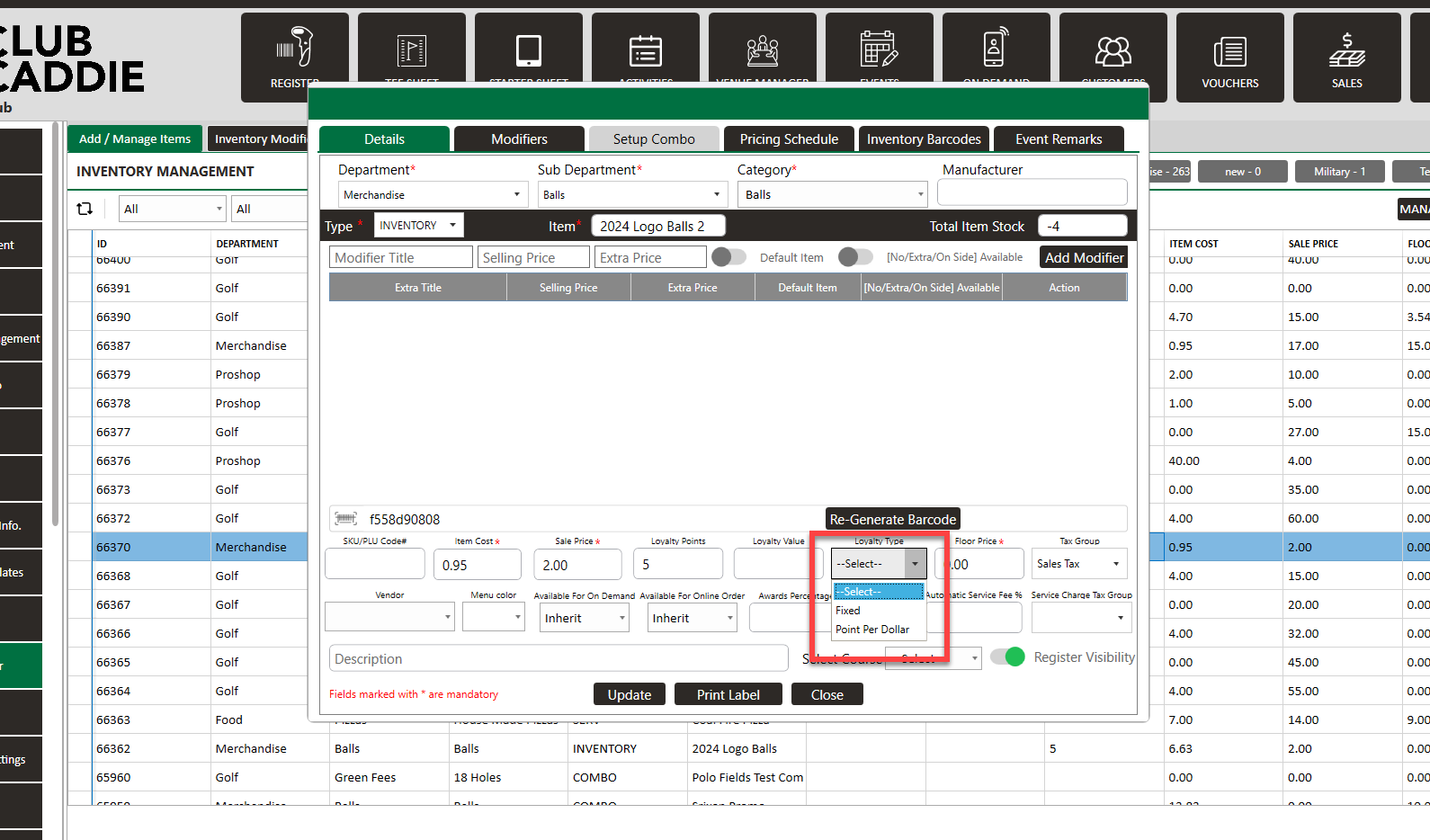The height and width of the screenshot is (840, 1430).
Task: Click the Re-Generate Barcode button
Action: click(x=892, y=520)
